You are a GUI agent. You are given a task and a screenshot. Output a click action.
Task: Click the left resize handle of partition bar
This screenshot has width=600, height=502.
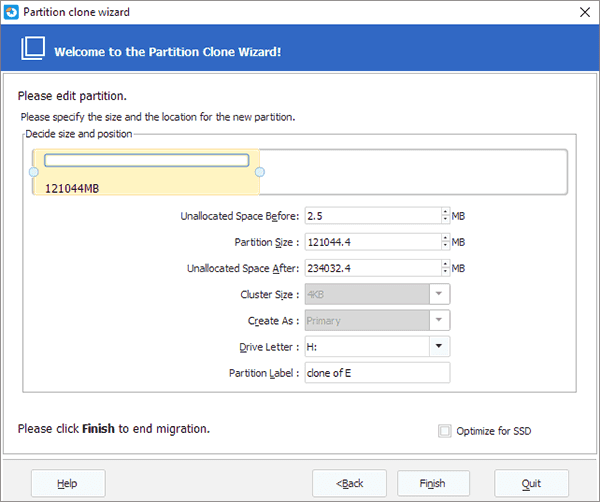point(34,172)
